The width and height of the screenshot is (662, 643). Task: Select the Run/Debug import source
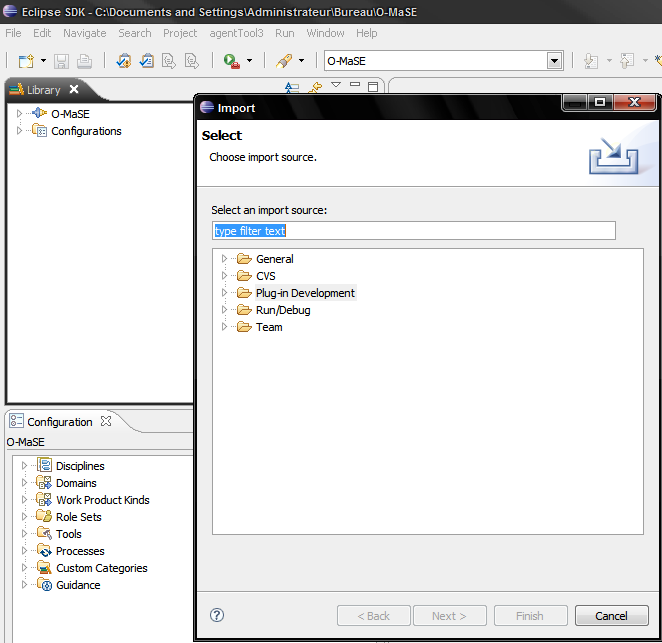(283, 310)
